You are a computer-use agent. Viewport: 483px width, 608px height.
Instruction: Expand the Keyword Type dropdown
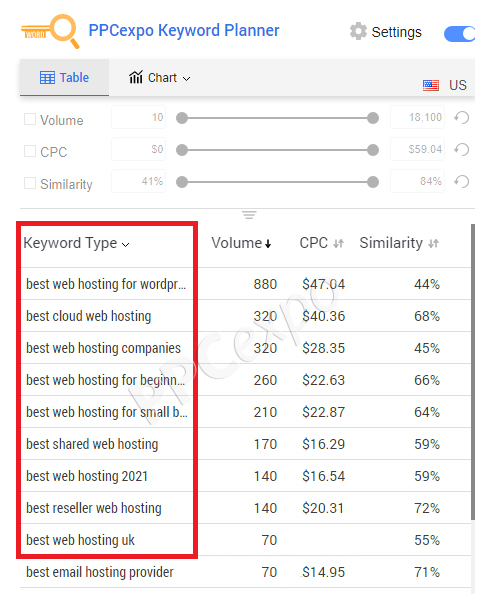125,245
